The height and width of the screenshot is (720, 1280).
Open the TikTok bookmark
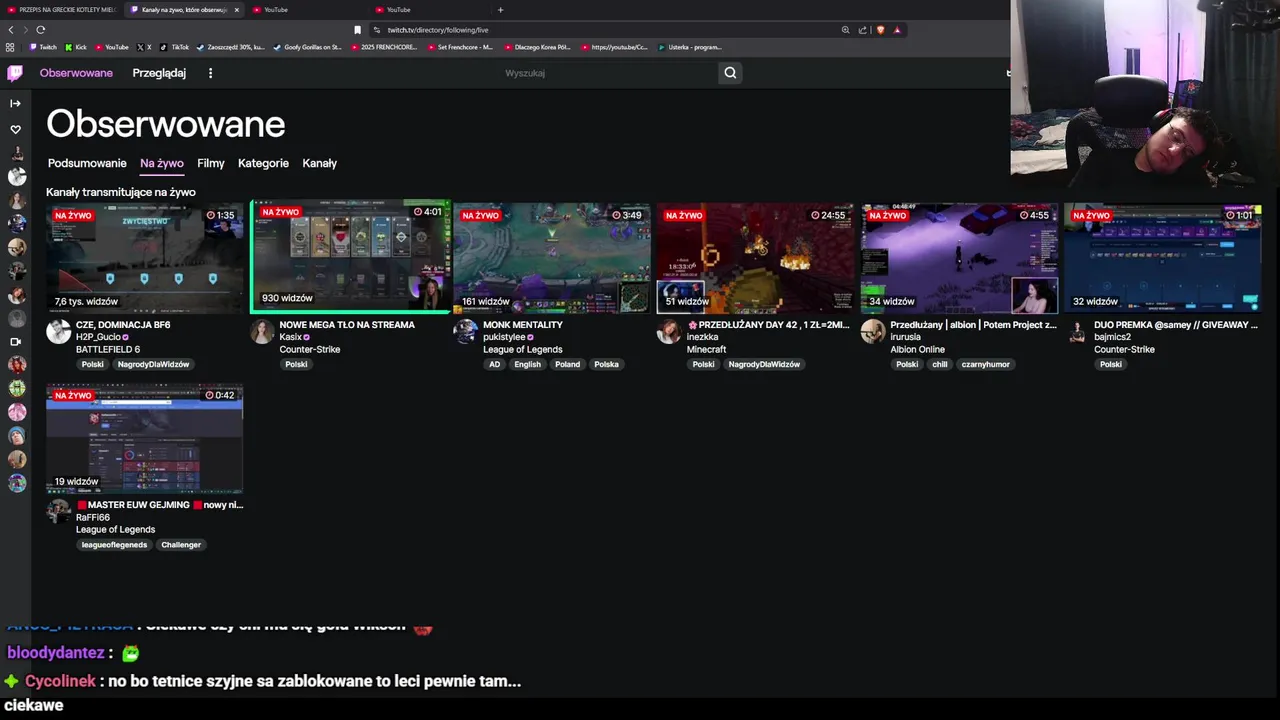175,47
